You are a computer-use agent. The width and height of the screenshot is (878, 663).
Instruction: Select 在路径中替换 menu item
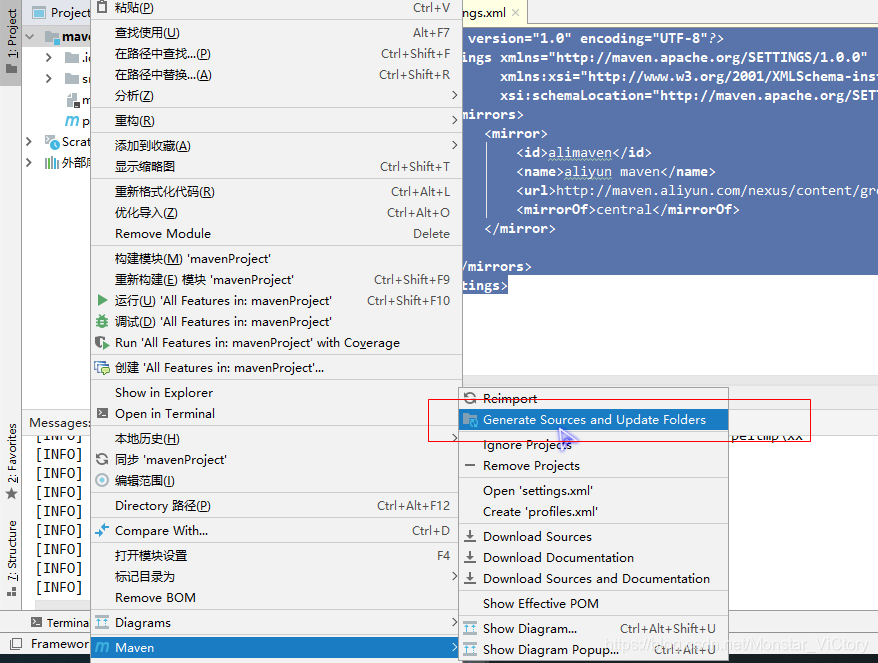click(277, 74)
